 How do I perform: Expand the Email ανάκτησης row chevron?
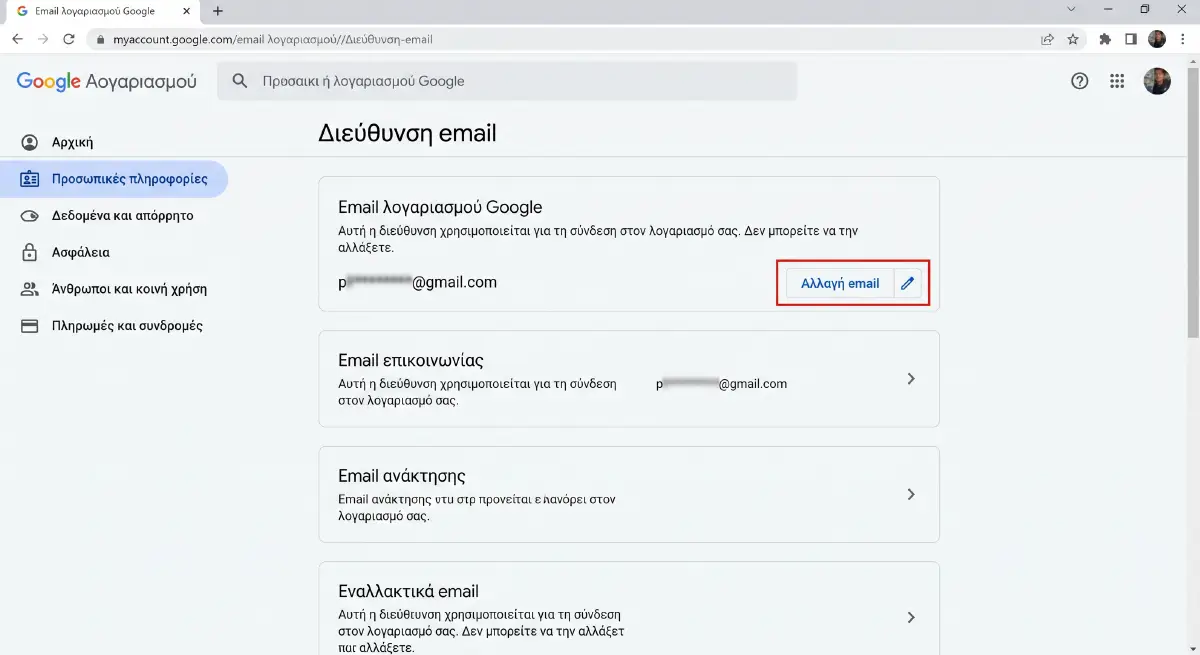910,494
